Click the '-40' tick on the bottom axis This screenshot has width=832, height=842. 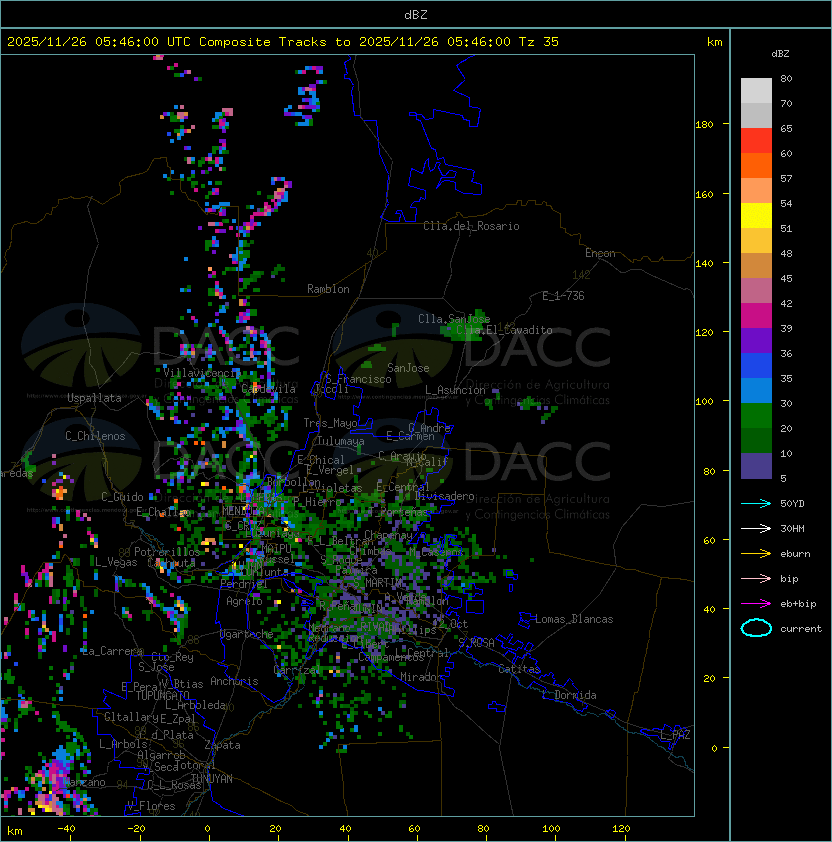(x=66, y=829)
